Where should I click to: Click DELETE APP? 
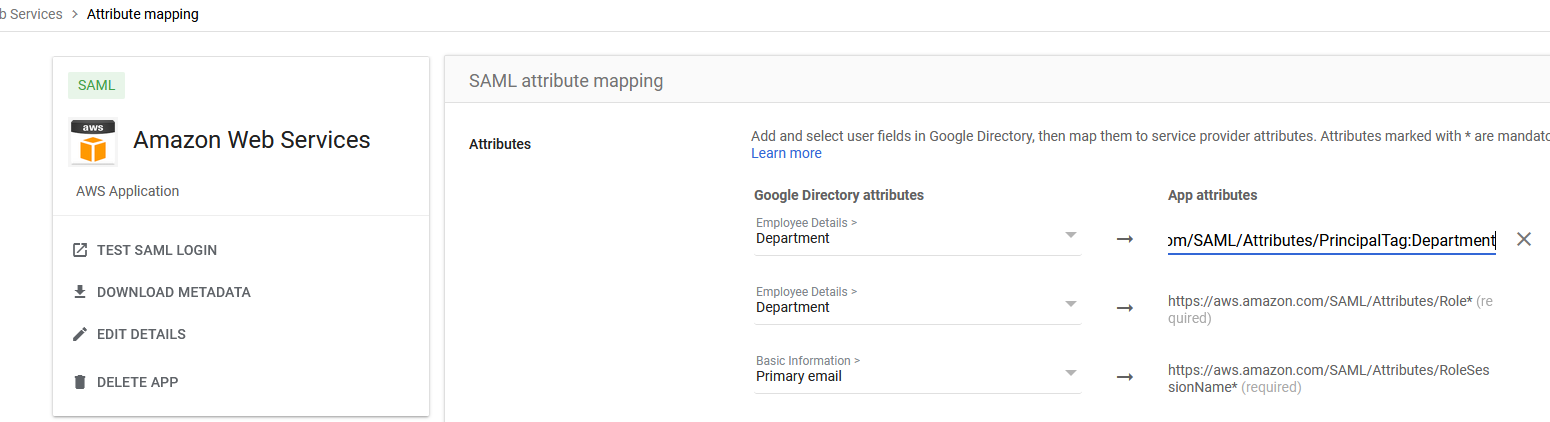(138, 382)
